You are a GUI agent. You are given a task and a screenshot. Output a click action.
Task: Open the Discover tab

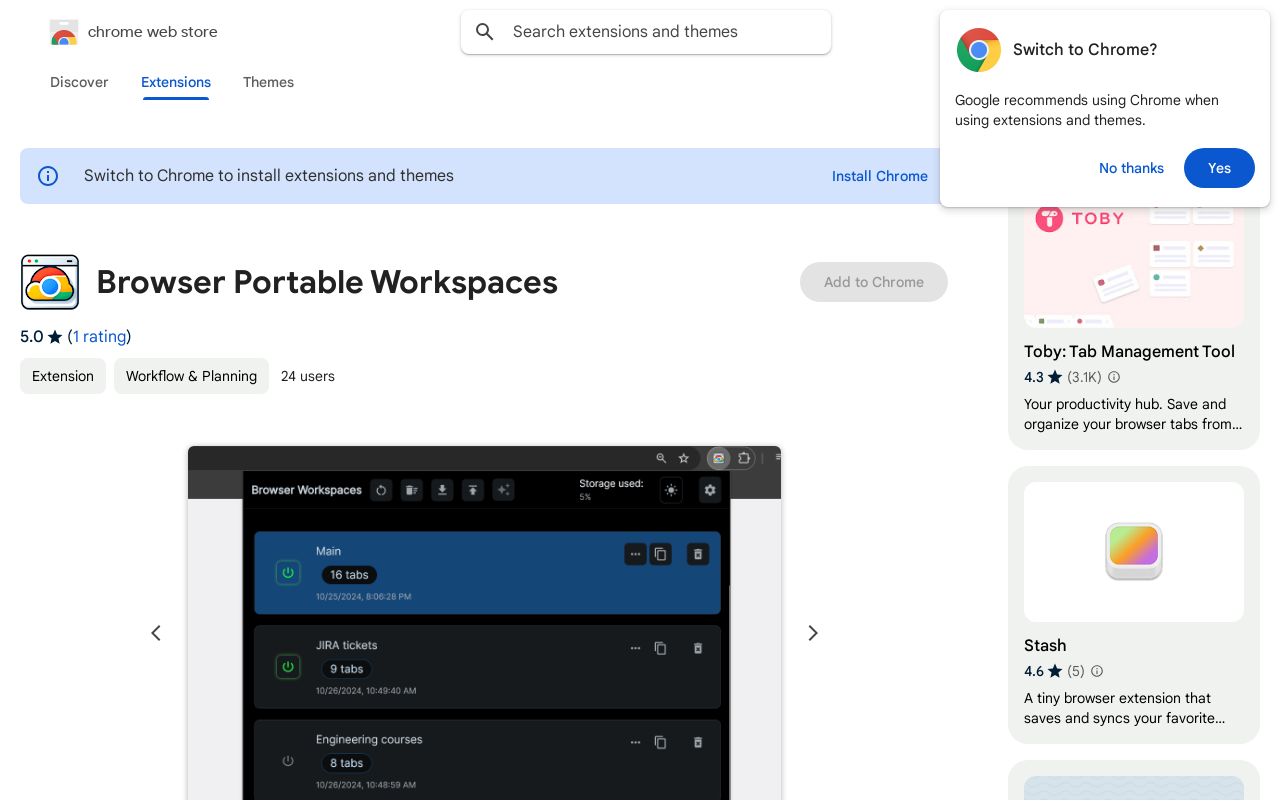click(79, 82)
